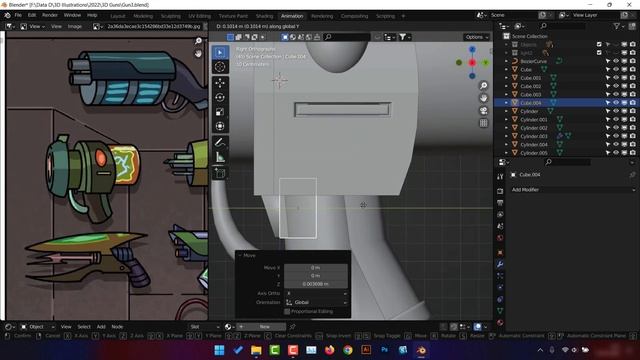Expand the BezierCurve outliner row
The height and width of the screenshot is (360, 640).
tap(507, 61)
